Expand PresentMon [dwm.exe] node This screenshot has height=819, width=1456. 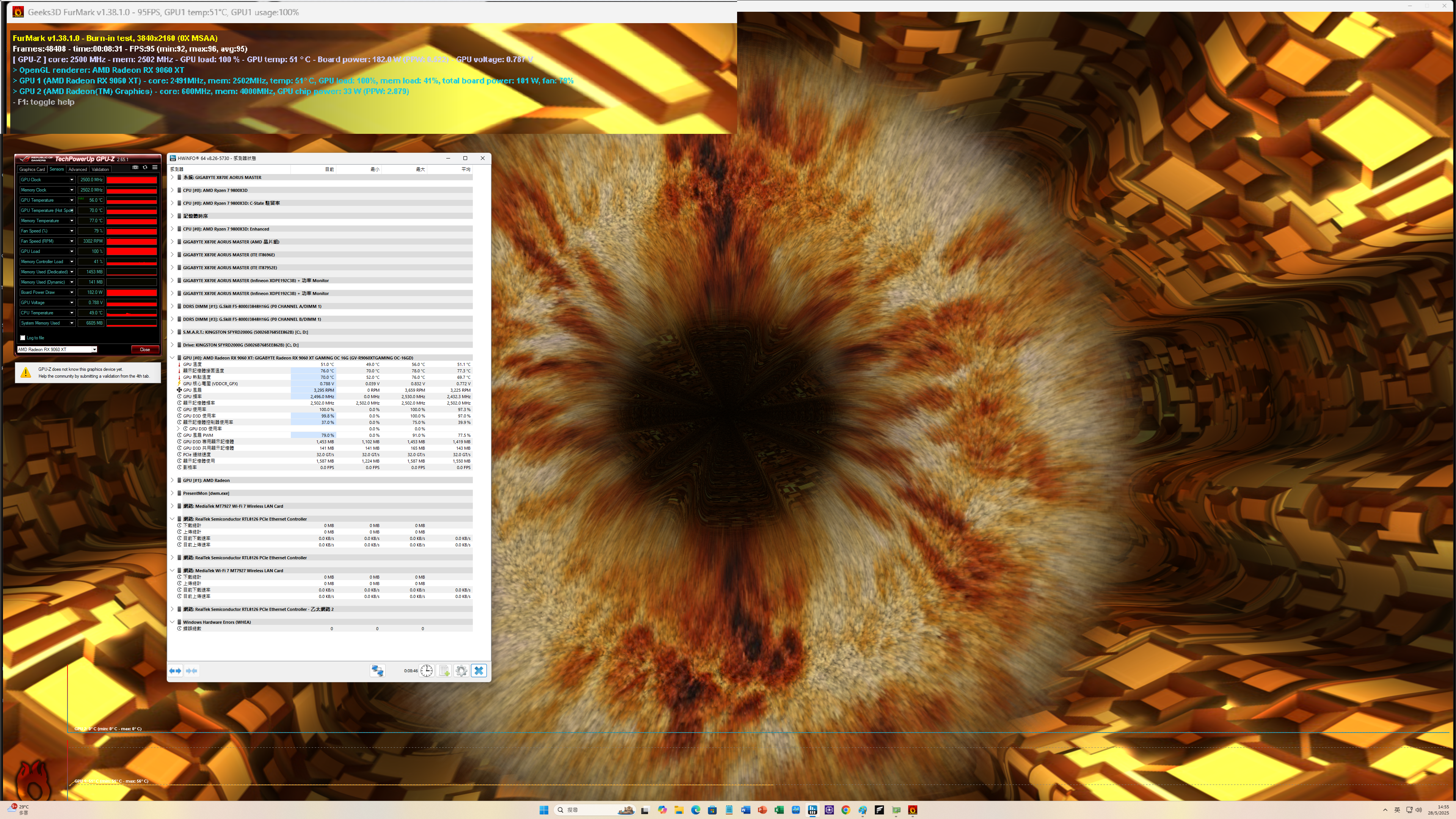click(x=173, y=493)
